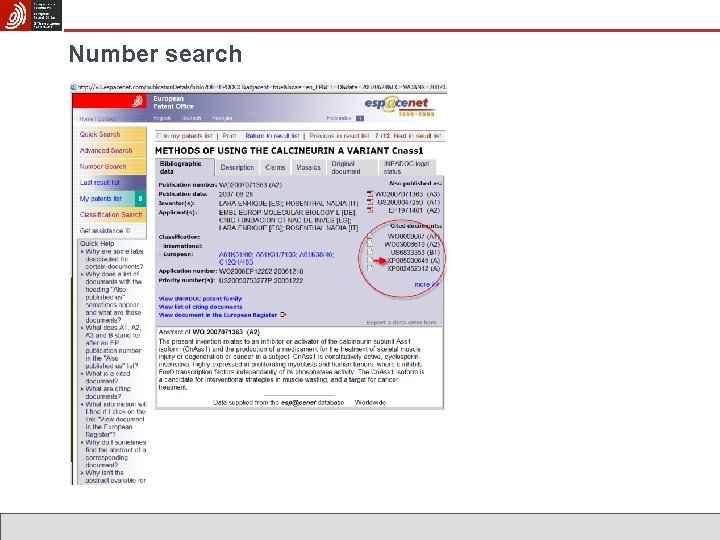
Task: Click the slide header EPO logo
Action: tap(31, 15)
